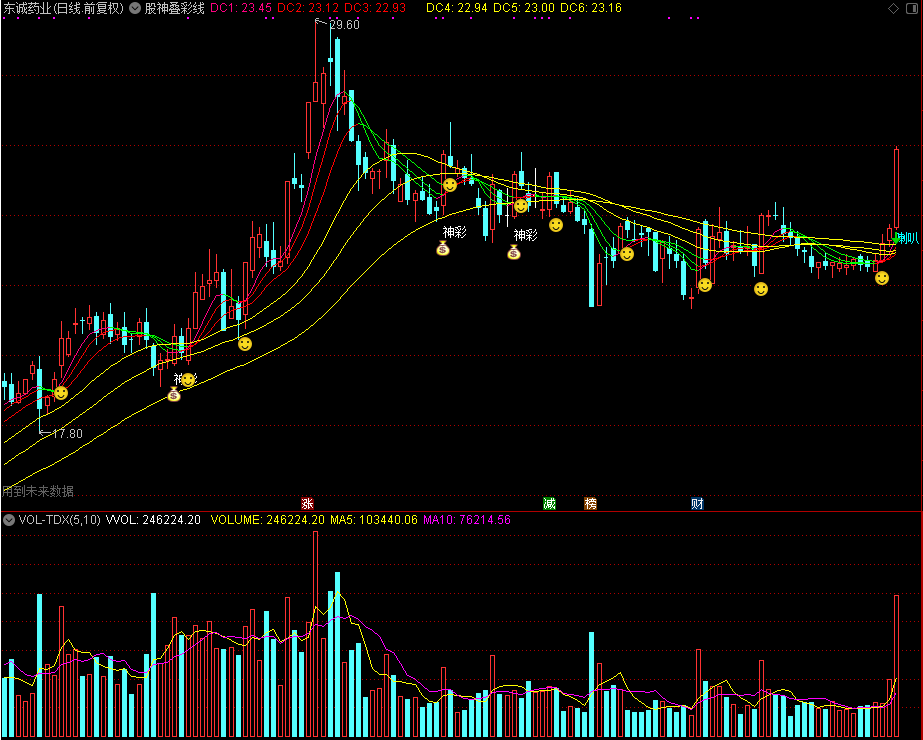Click the 喇叭 signal label with green arrow
This screenshot has width=923, height=740.
tap(906, 238)
